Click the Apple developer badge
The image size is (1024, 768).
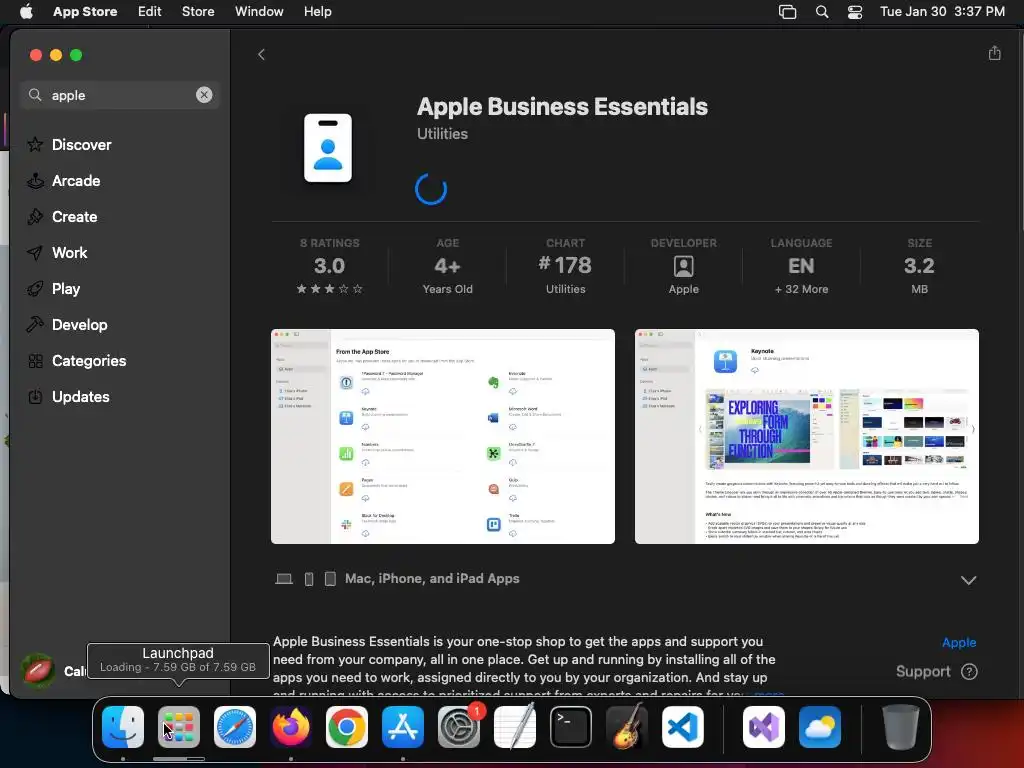(x=683, y=266)
